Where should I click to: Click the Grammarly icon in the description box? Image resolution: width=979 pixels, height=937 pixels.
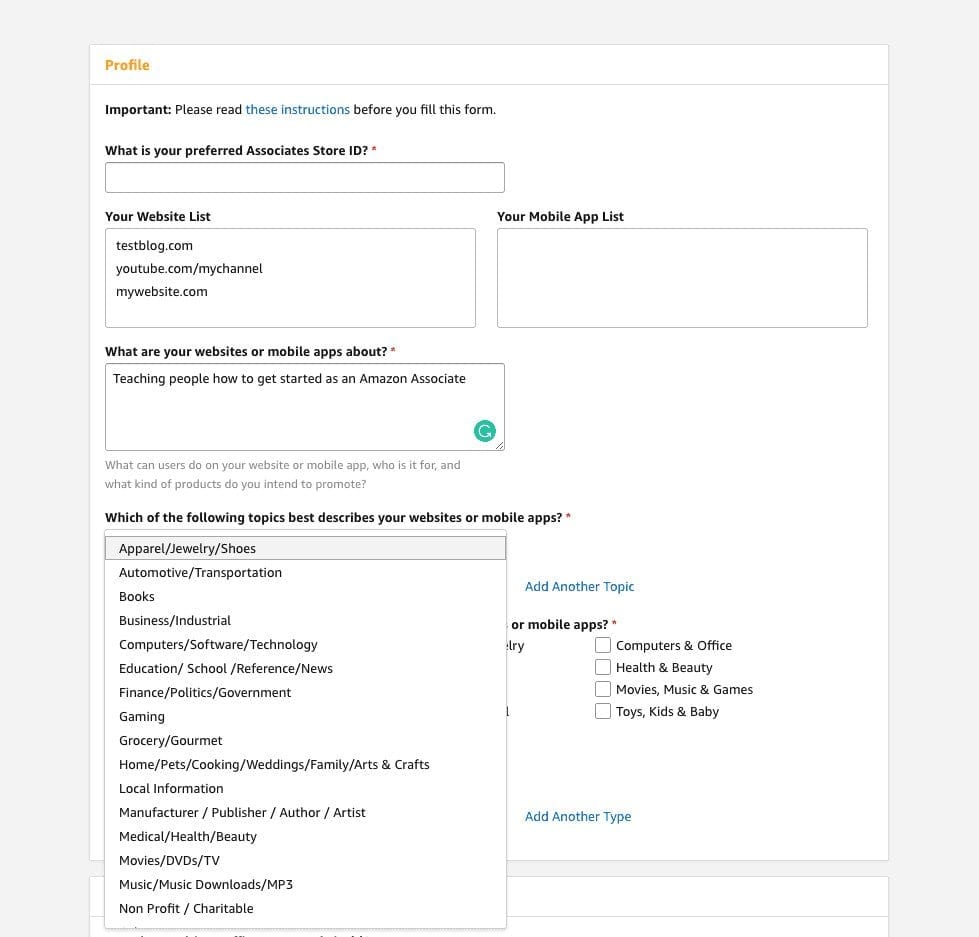485,431
